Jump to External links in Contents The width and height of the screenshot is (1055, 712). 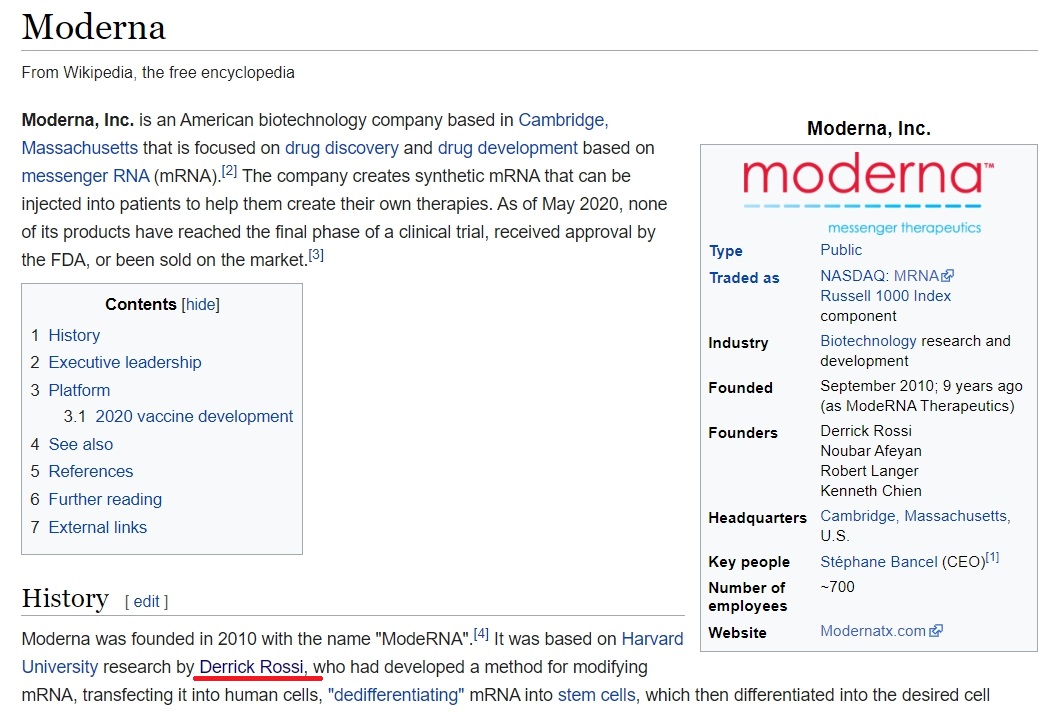coord(98,527)
